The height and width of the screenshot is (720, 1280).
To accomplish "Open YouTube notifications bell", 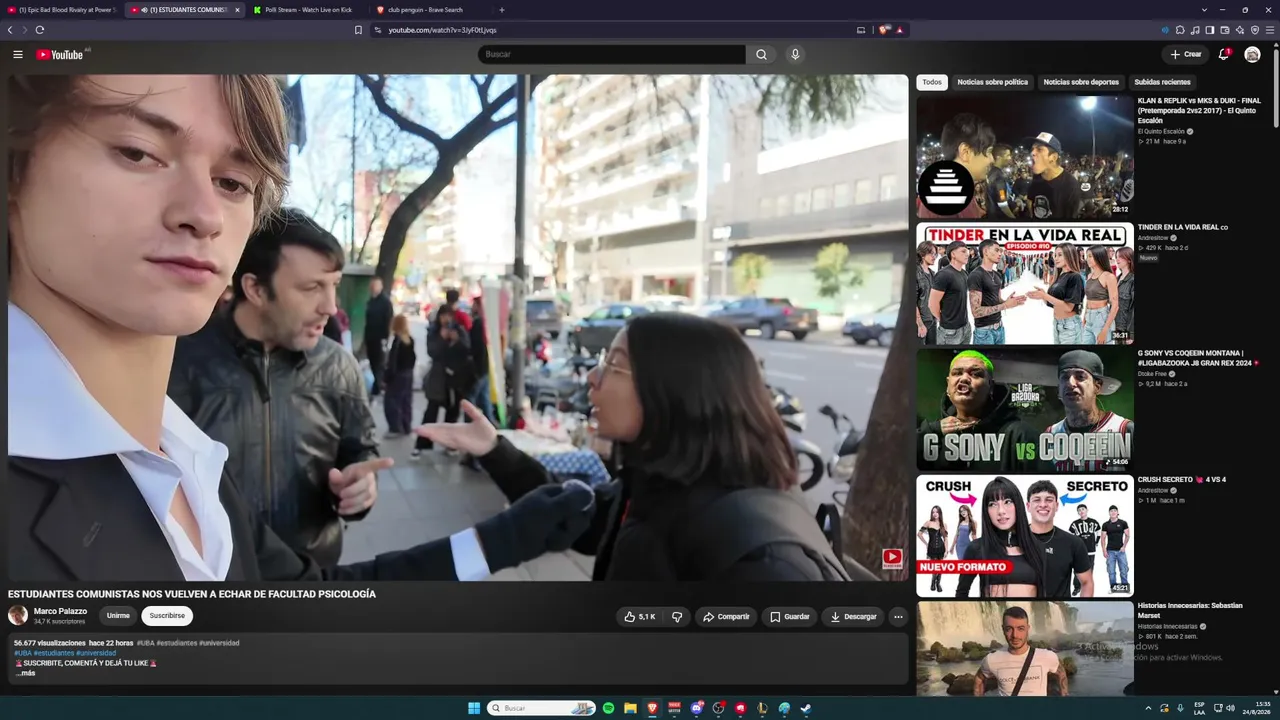I will (x=1223, y=54).
